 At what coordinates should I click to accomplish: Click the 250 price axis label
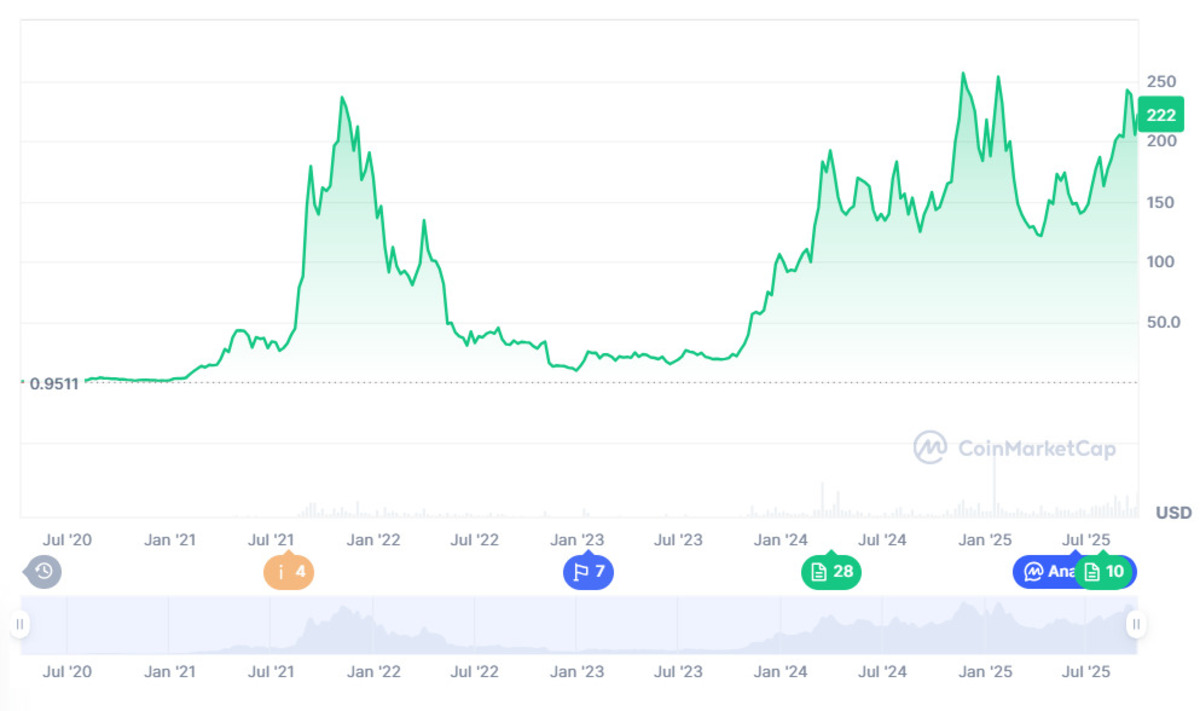click(x=1161, y=81)
